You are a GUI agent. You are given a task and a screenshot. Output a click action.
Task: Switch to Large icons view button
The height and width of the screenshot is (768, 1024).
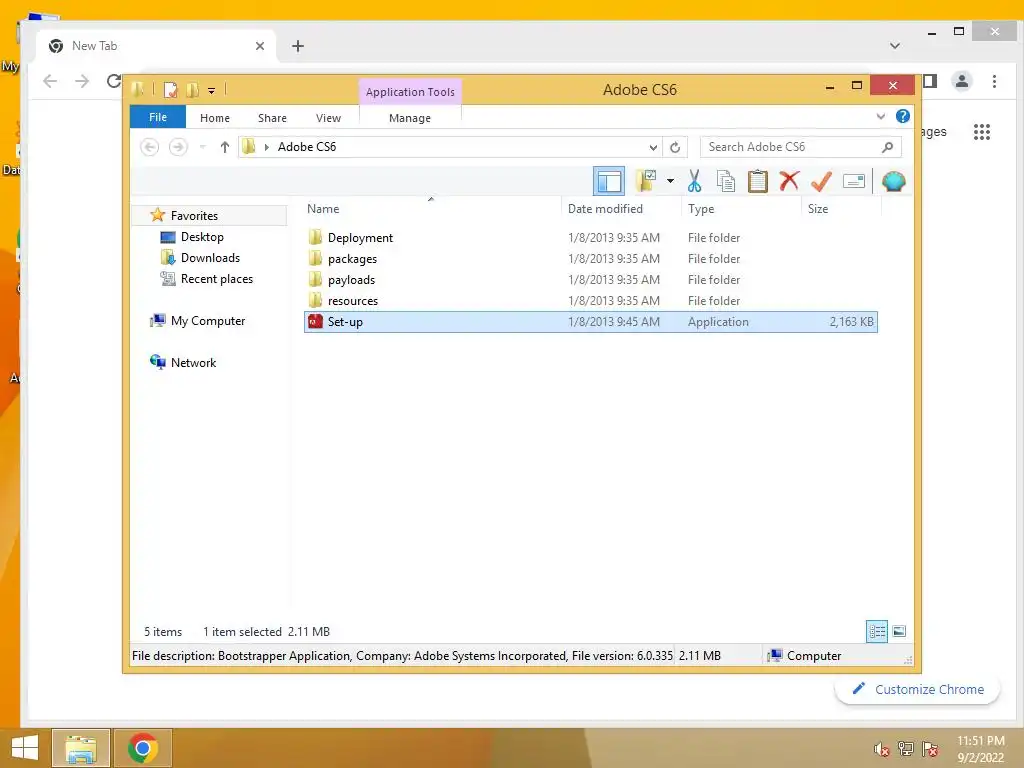899,631
